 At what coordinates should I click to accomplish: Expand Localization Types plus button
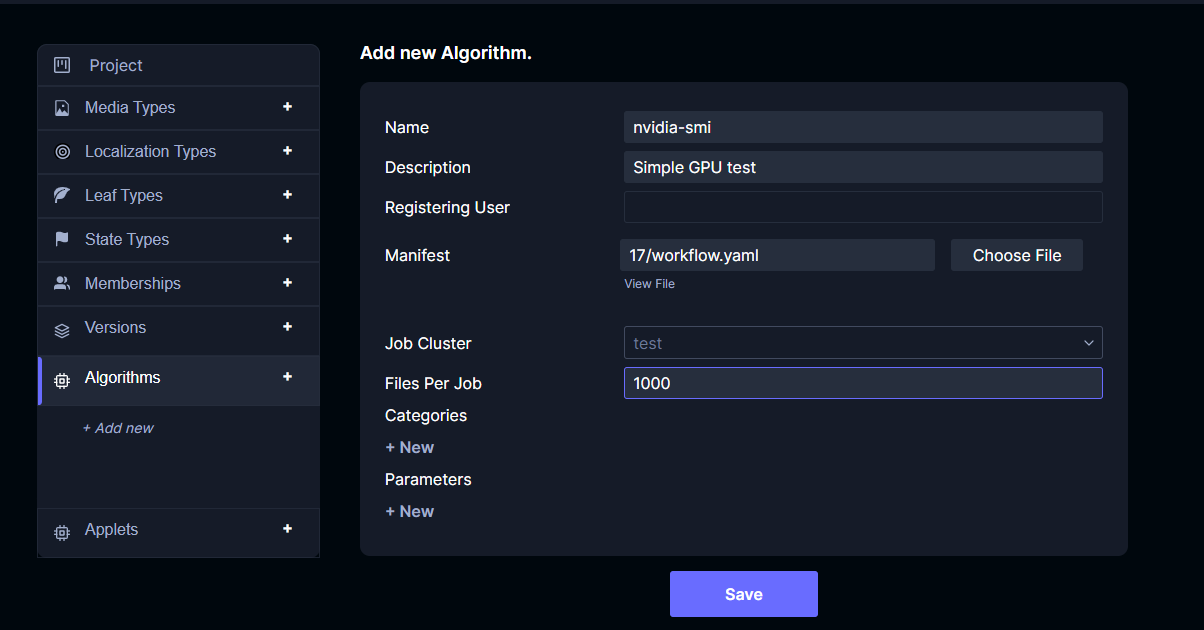click(x=287, y=151)
